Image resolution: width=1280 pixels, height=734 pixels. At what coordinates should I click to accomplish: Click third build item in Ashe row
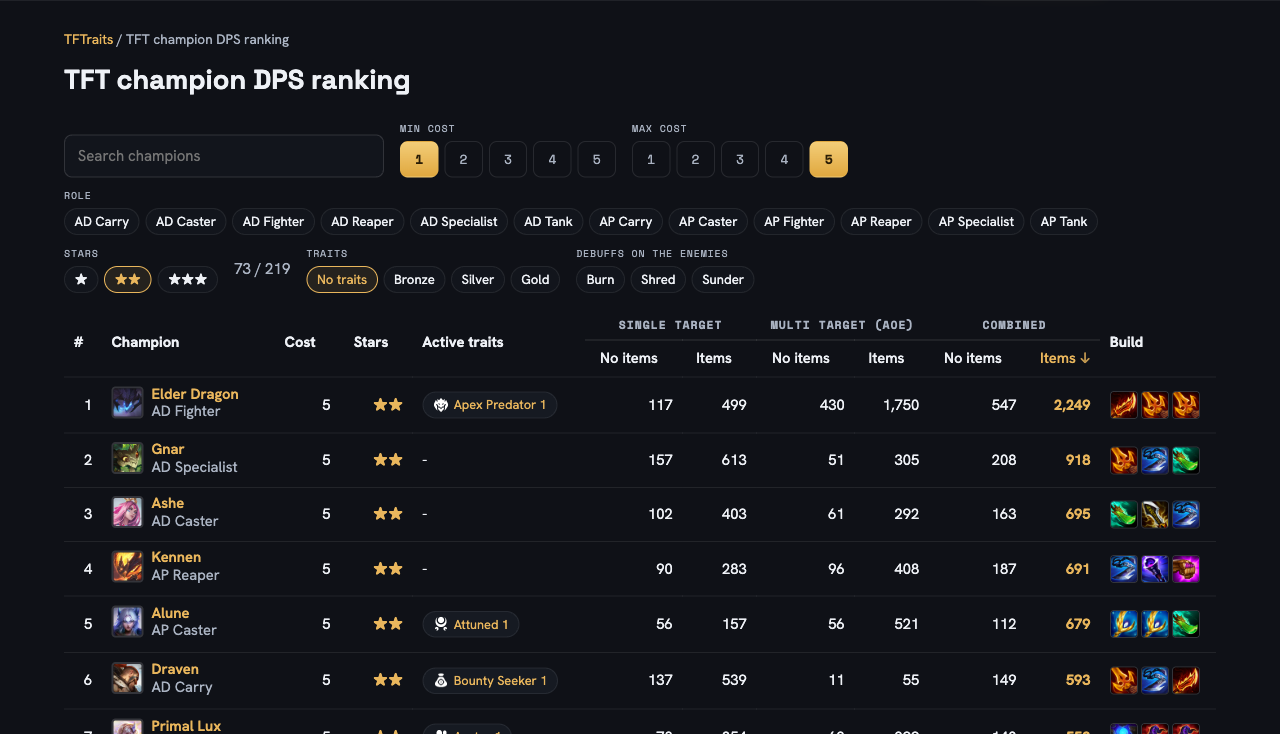[1186, 514]
